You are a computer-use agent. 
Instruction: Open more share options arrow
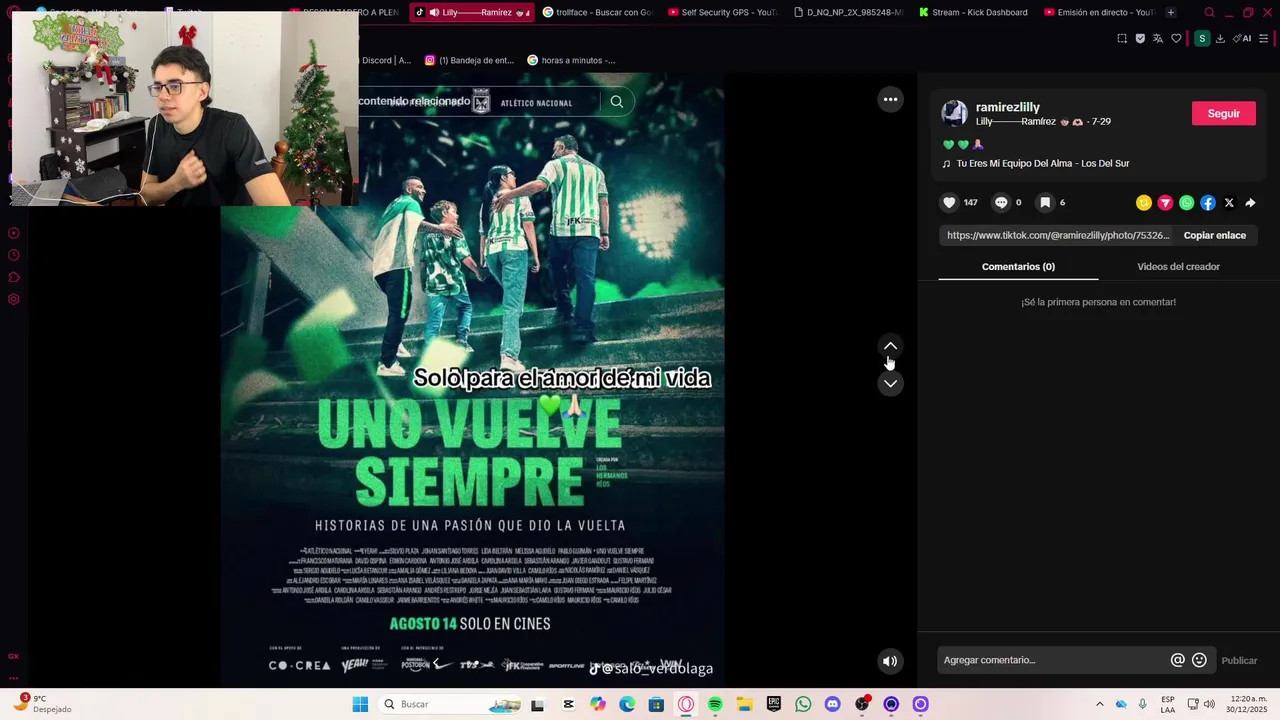click(x=1250, y=203)
